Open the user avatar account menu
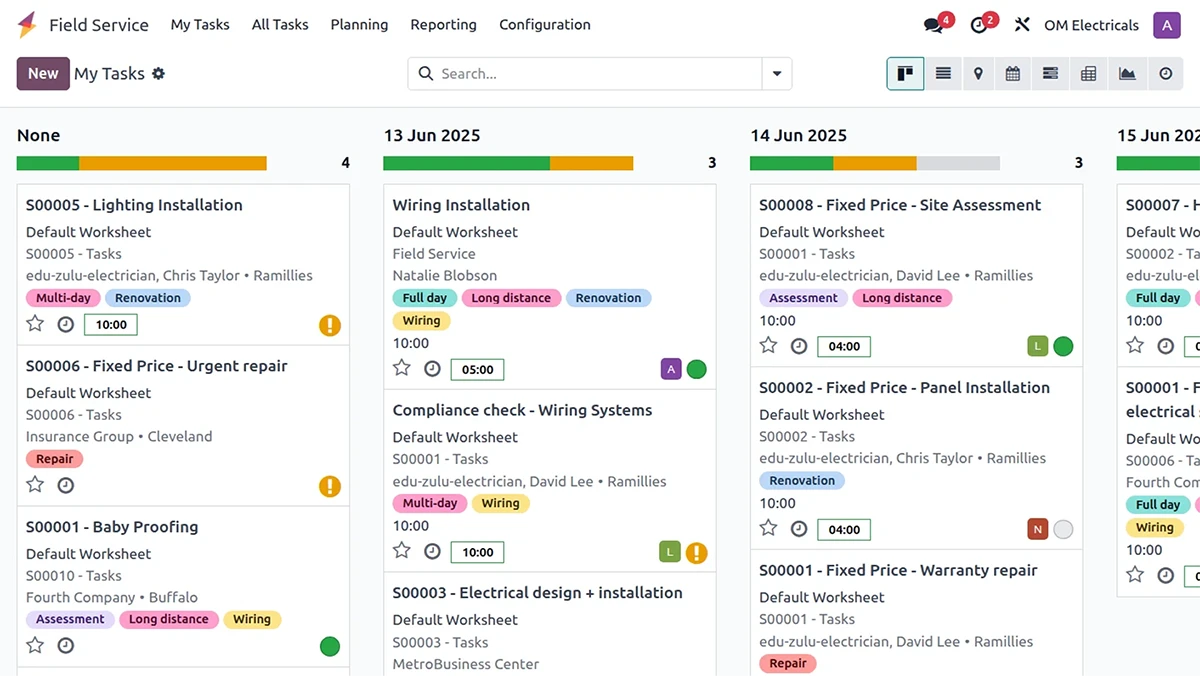Image resolution: width=1200 pixels, height=676 pixels. click(1166, 25)
